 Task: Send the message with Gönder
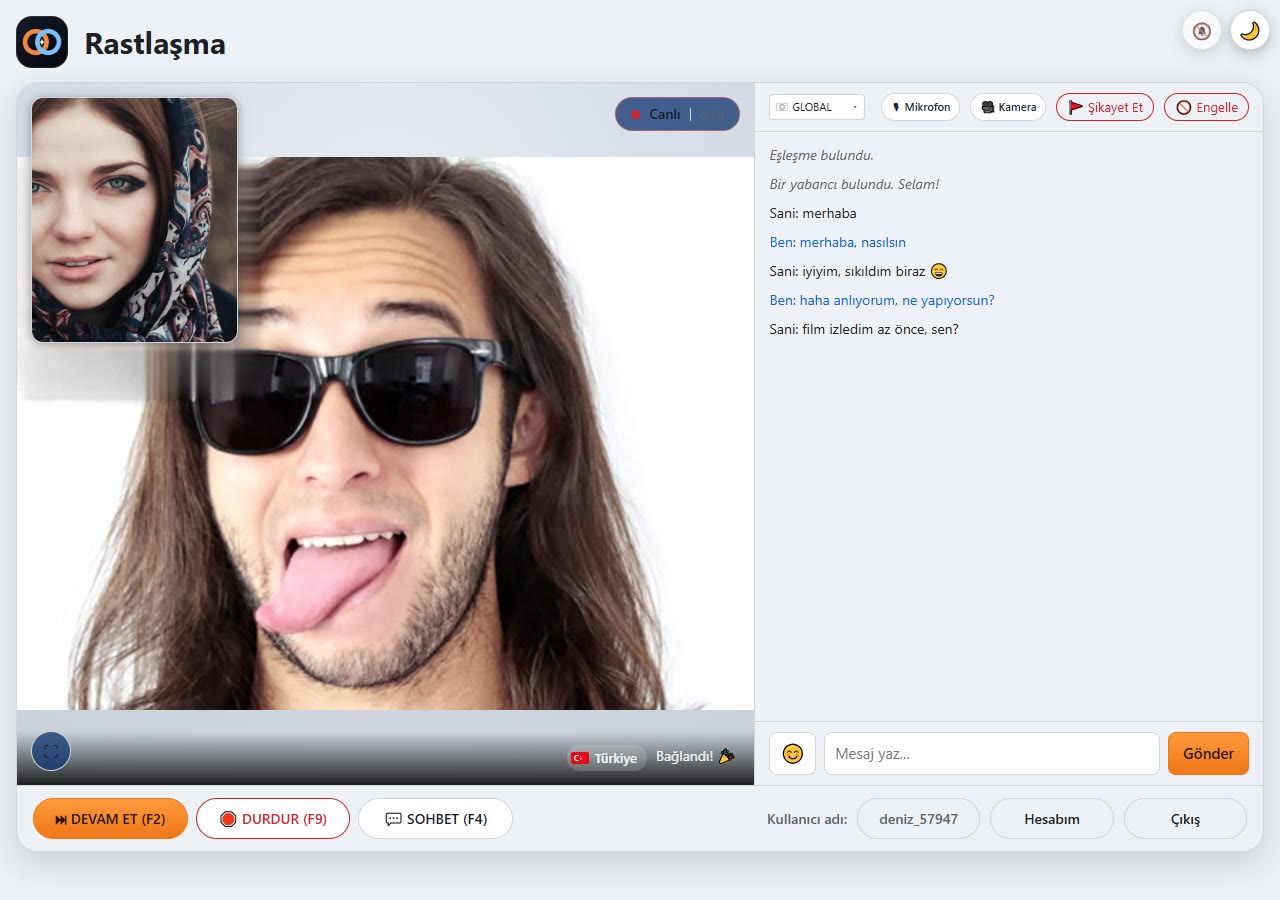pos(1208,754)
